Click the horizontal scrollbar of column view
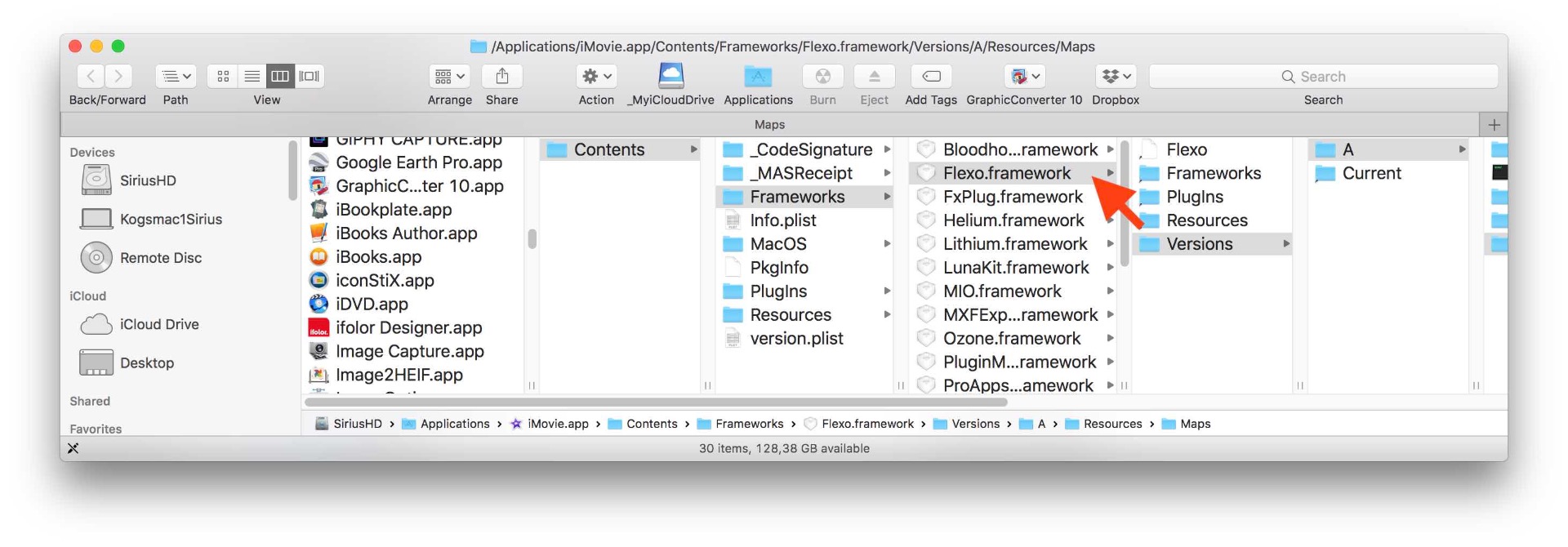This screenshot has height=547, width=1568. coord(656,402)
